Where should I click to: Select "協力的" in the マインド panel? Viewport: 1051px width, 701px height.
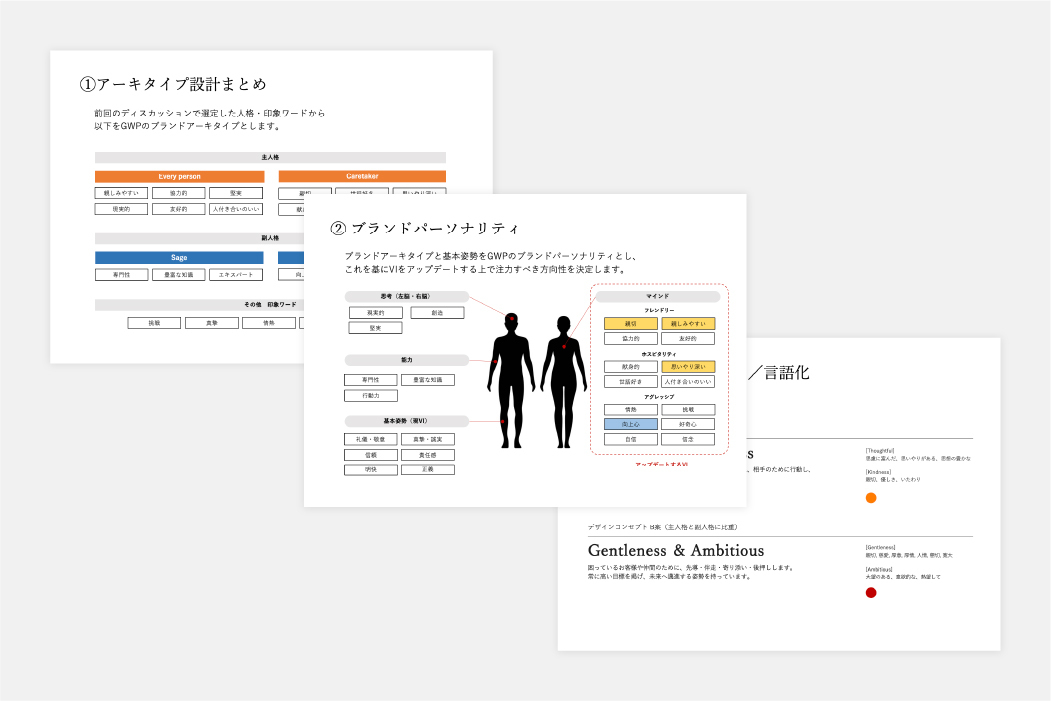[x=631, y=338]
